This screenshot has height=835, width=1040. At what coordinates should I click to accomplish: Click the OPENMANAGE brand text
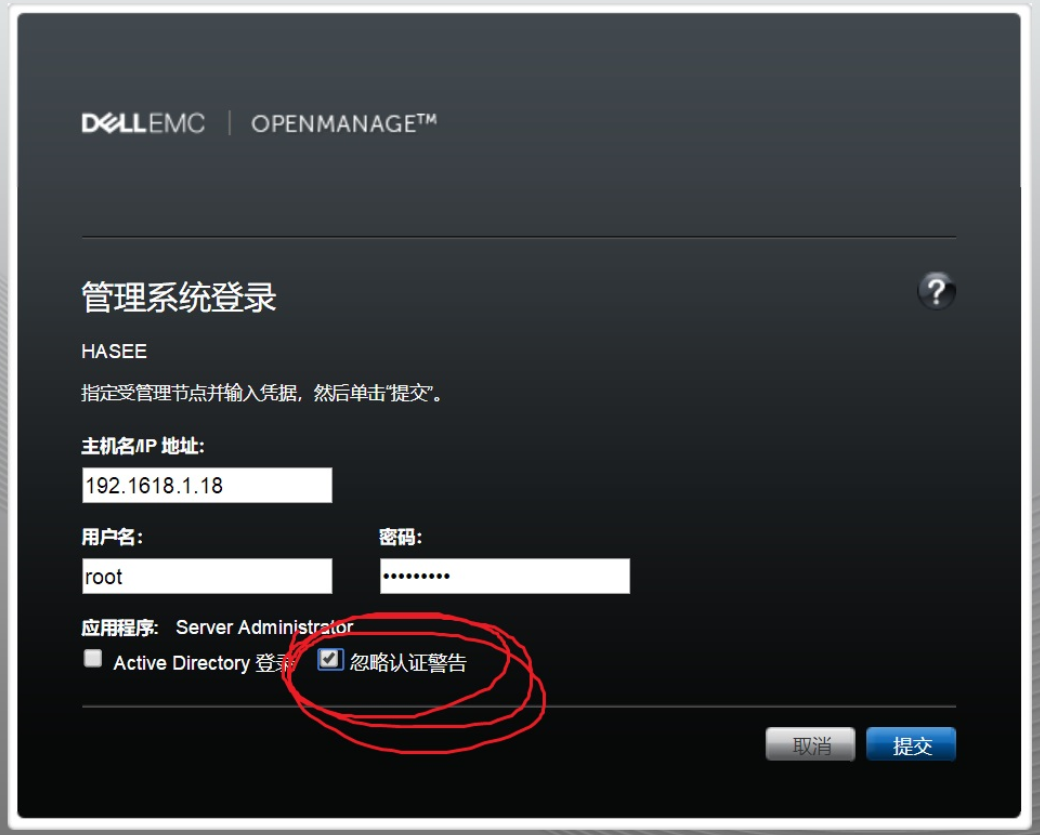[344, 123]
